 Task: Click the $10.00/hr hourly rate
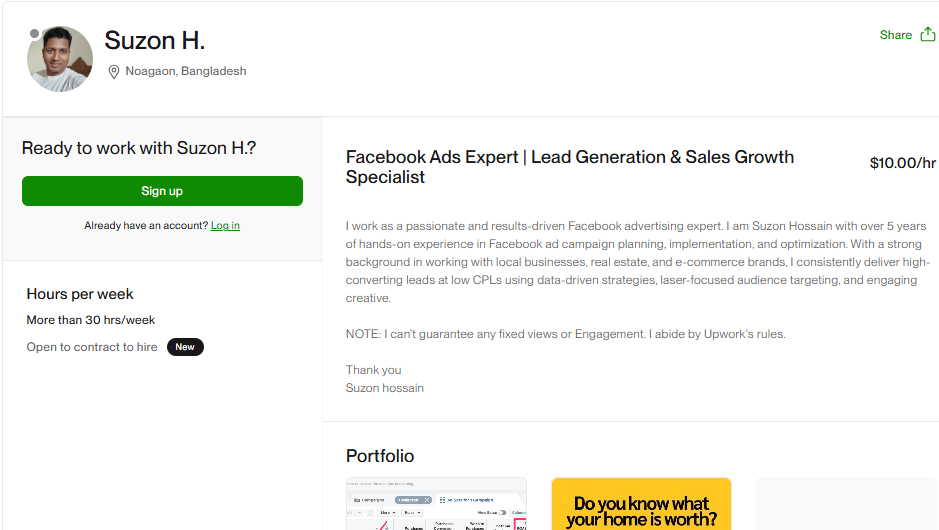902,163
